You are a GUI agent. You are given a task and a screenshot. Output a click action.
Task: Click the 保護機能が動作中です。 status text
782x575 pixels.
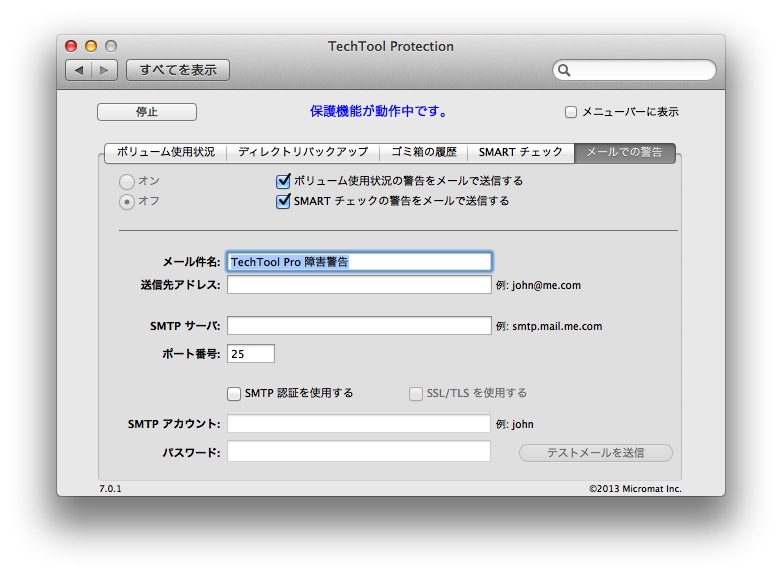(x=379, y=111)
